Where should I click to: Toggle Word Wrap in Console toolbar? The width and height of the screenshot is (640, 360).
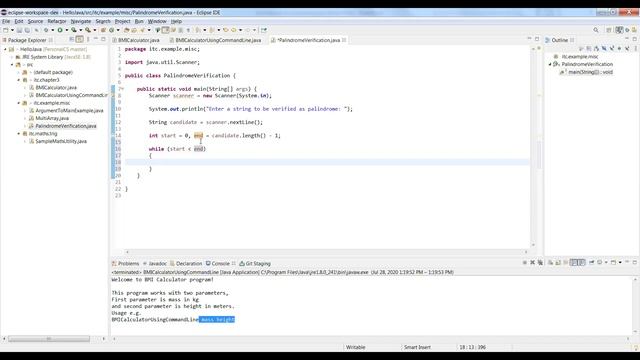coord(566,262)
